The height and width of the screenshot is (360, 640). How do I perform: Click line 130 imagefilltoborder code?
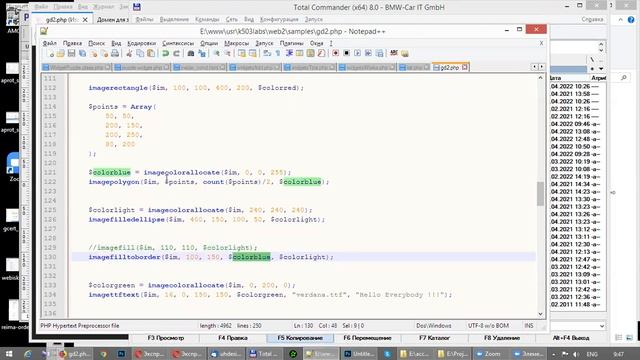[x=211, y=257]
